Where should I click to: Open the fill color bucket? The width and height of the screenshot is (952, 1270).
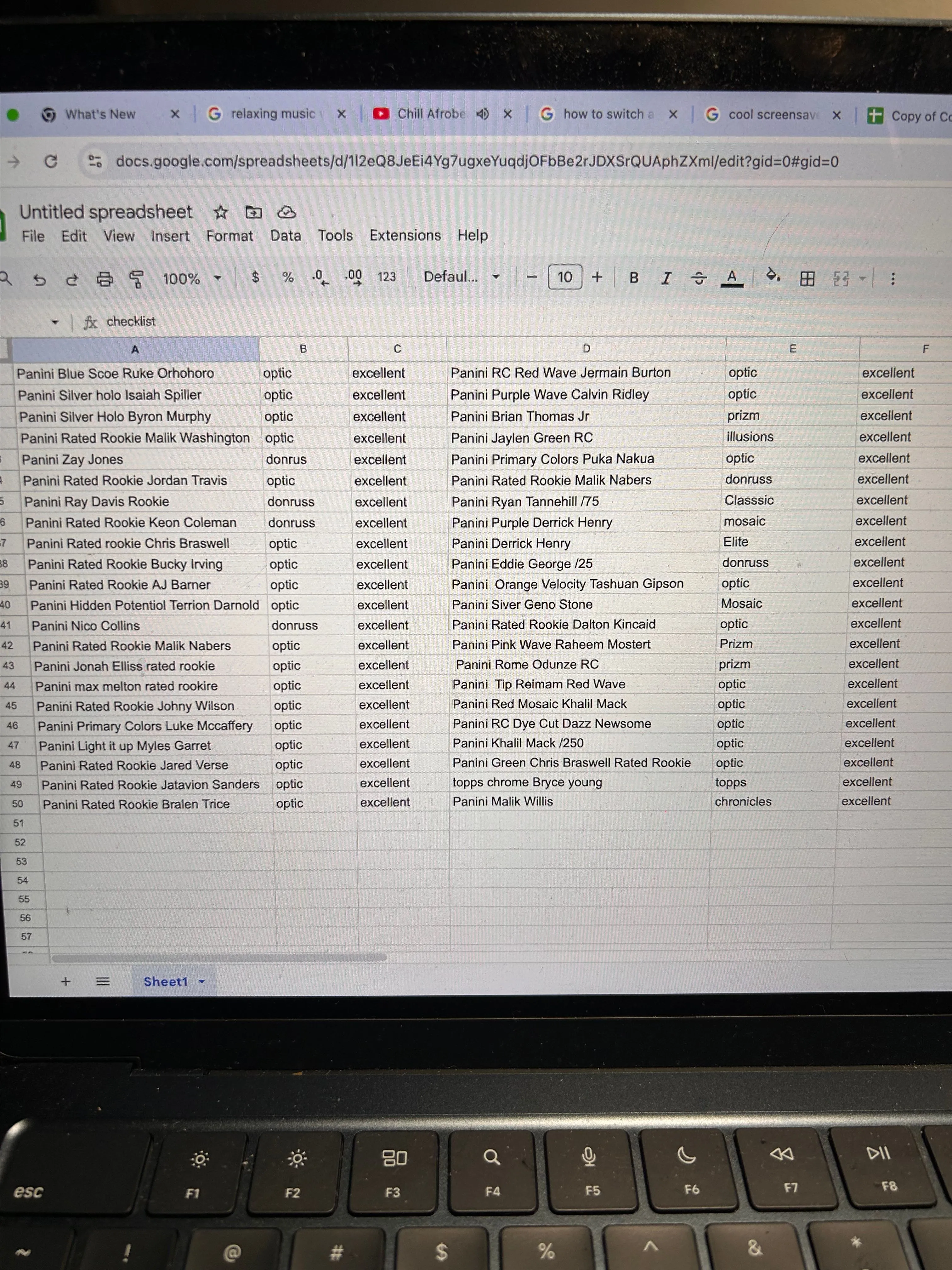coord(773,277)
